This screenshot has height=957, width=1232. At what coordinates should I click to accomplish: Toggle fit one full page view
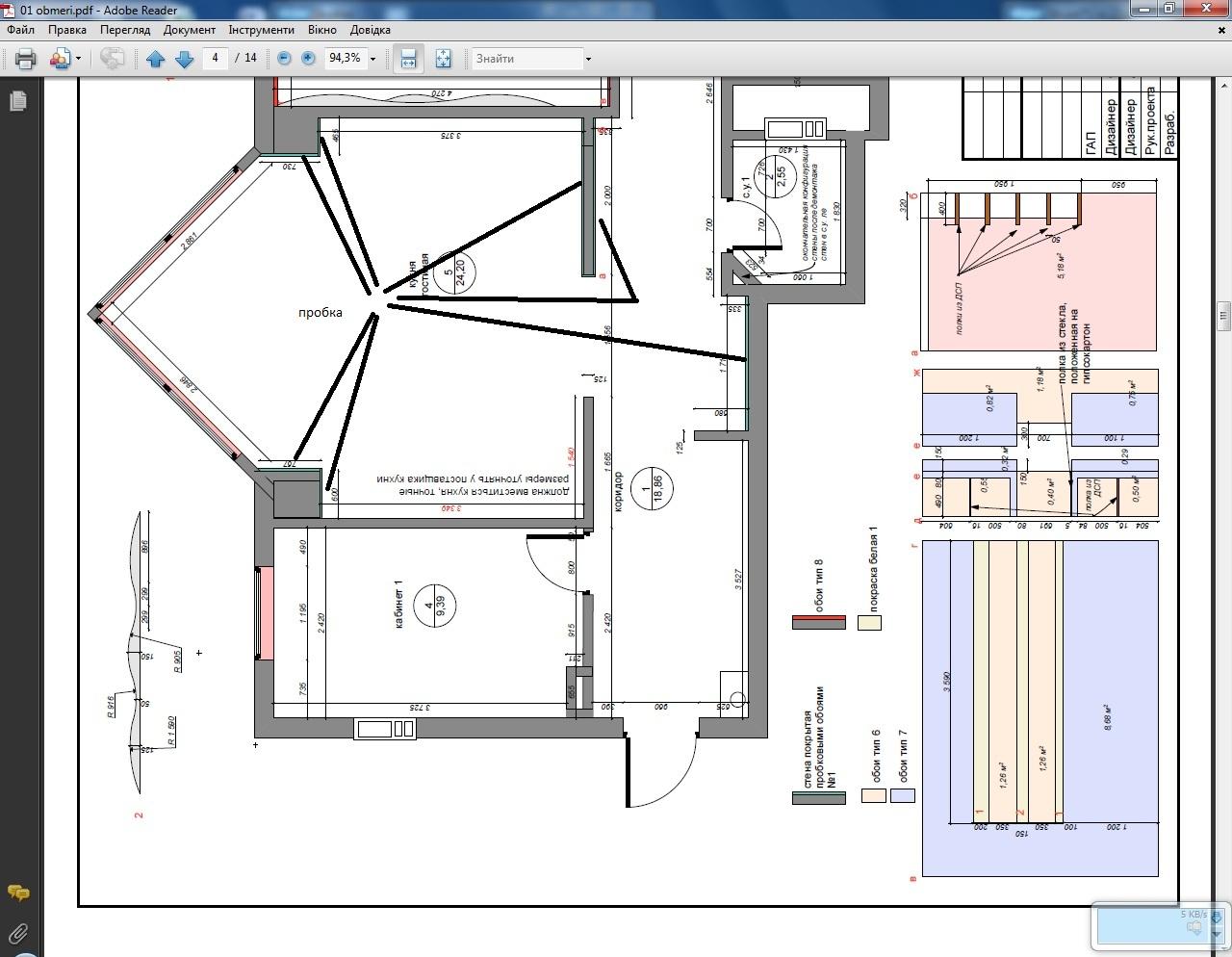pyautogui.click(x=443, y=59)
